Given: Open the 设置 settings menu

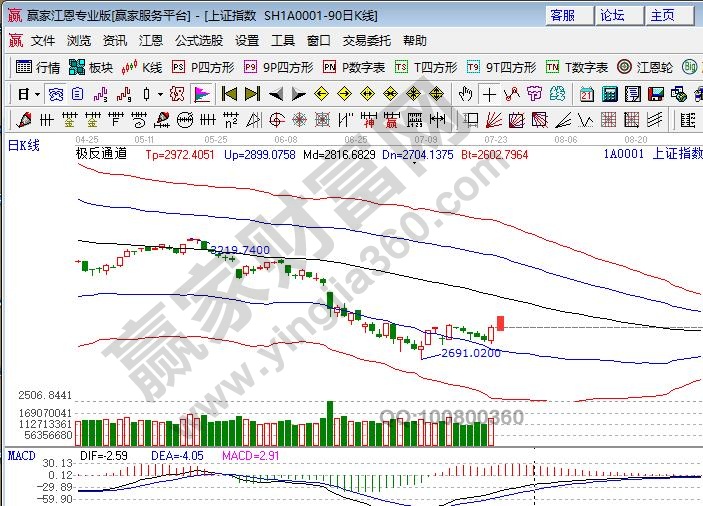Looking at the screenshot, I should 247,41.
